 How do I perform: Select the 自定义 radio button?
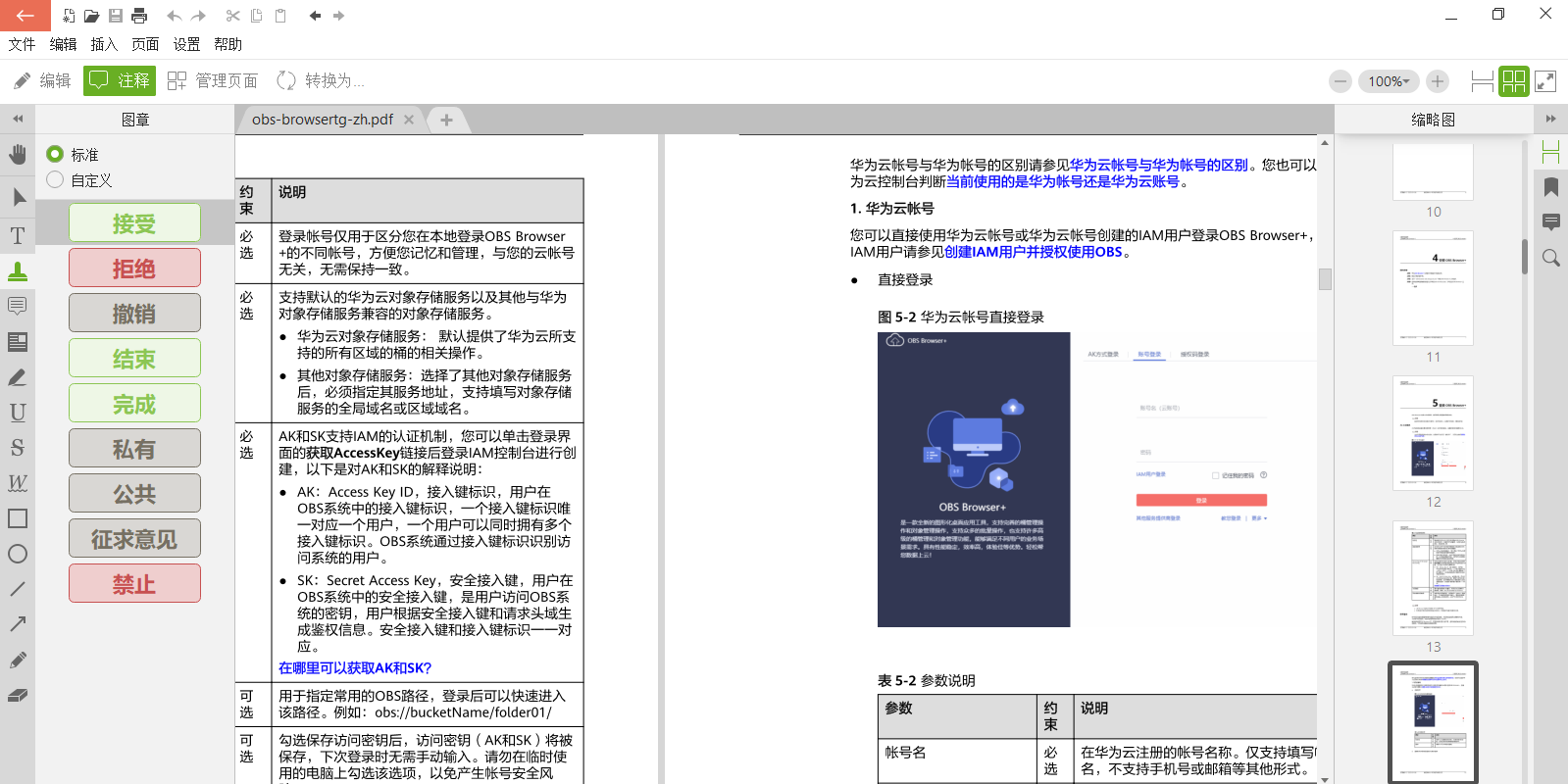55,179
